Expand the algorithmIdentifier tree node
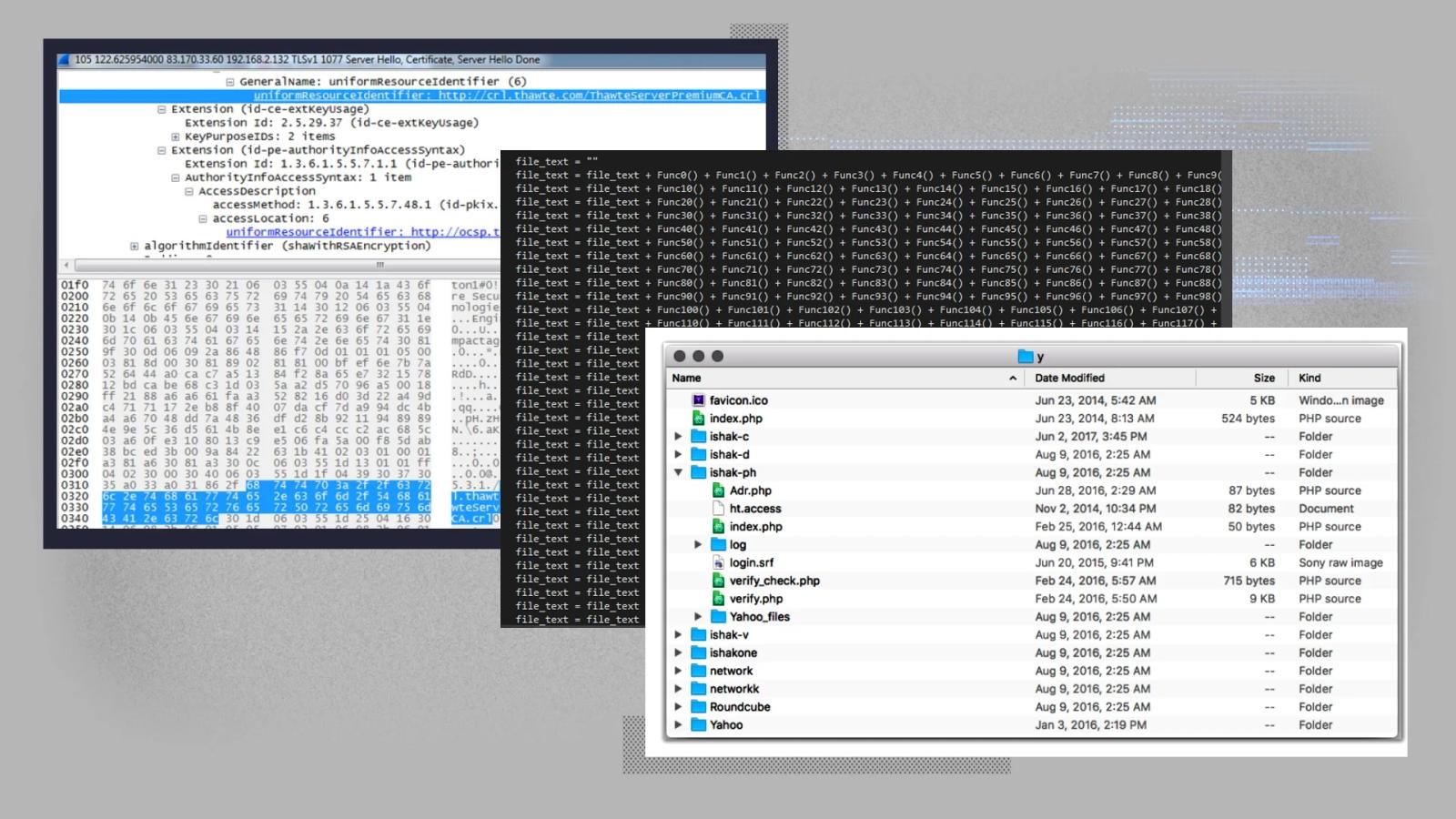 click(x=135, y=246)
